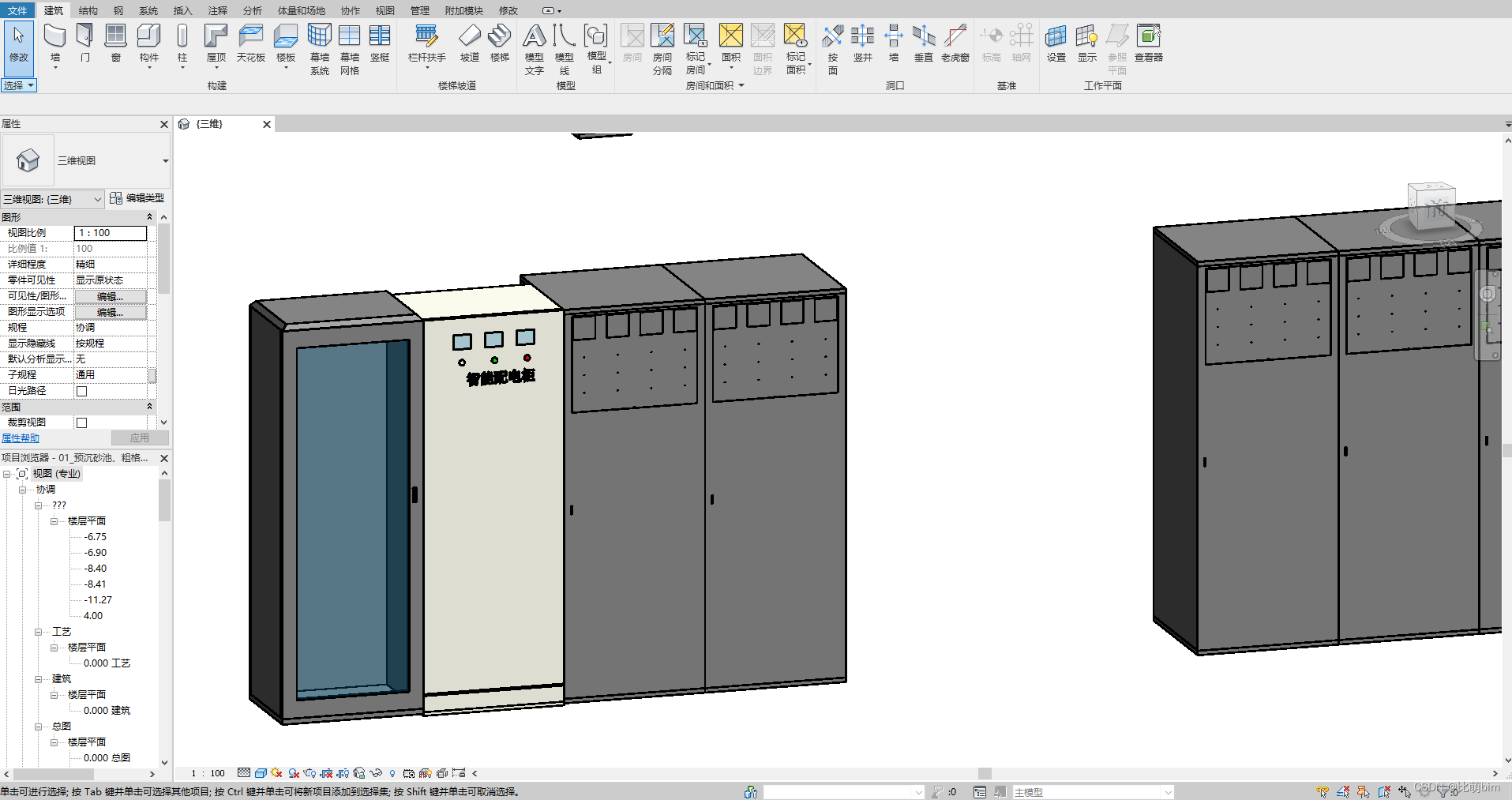Click the 3D view horizontal scrollbar thumb
Screen dimensions: 1512x800
click(x=985, y=773)
